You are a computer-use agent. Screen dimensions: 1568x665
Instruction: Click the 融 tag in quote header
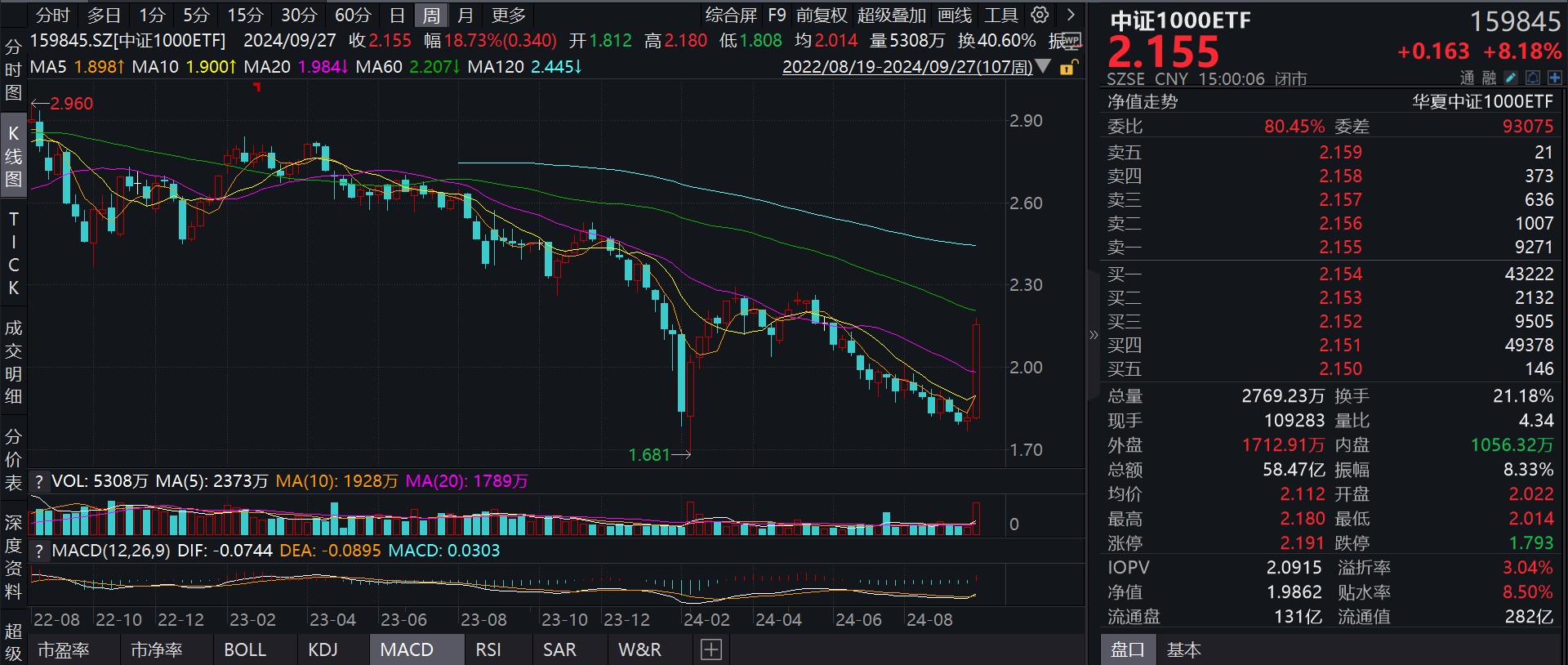(x=1490, y=78)
